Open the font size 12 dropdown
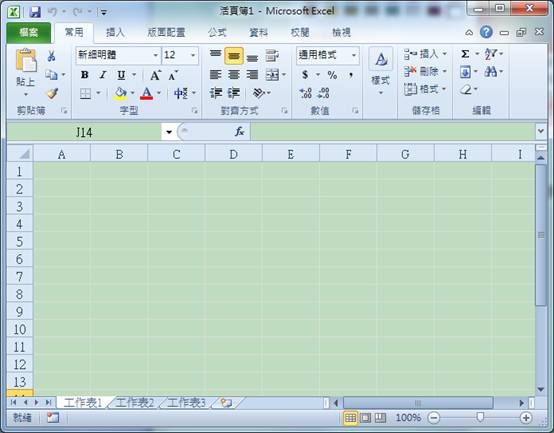554x433 pixels. pyautogui.click(x=193, y=55)
